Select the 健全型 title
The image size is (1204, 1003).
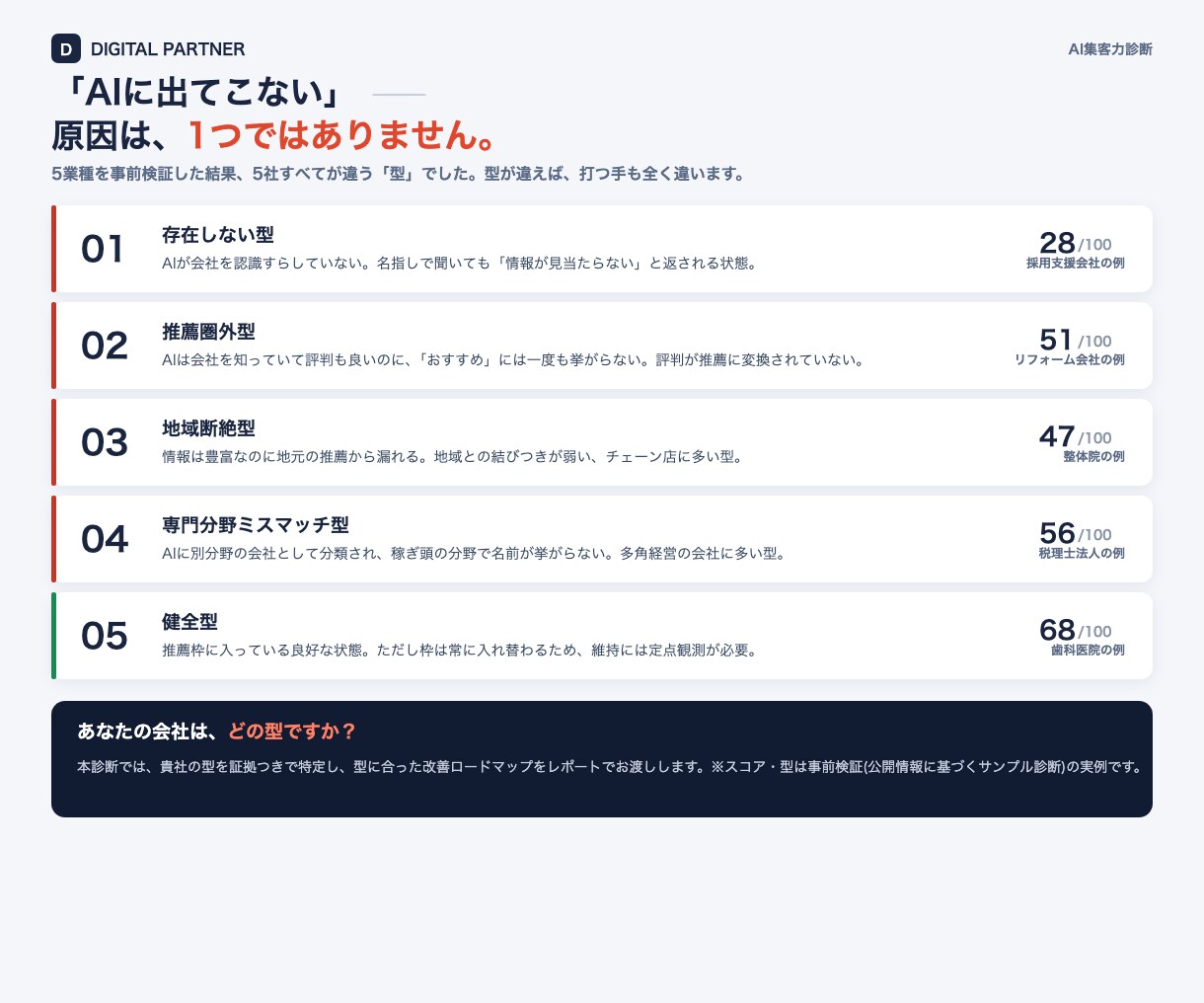(x=189, y=622)
